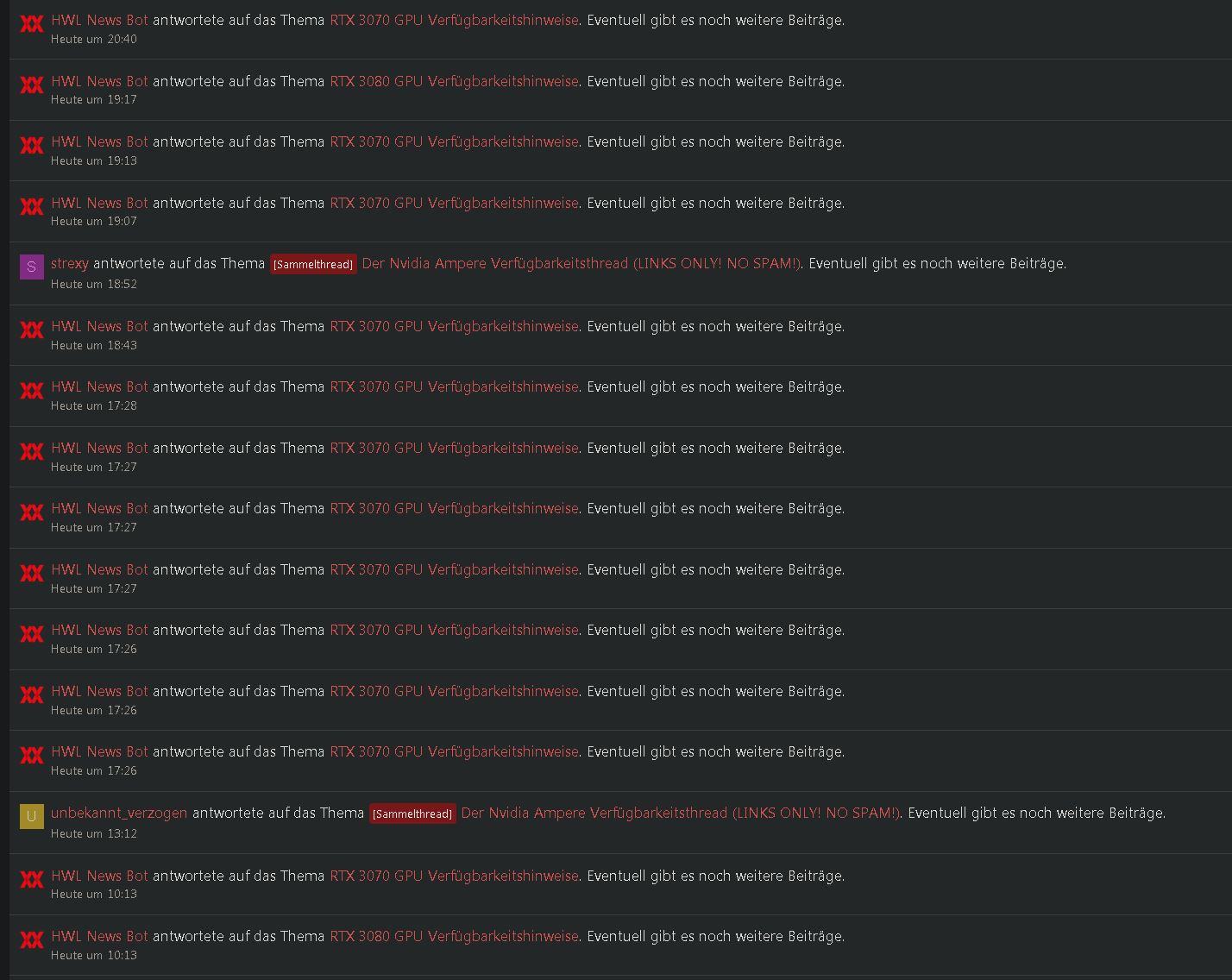The image size is (1232, 980).
Task: Click the Heute um 18:52 timestamp
Action: (x=94, y=284)
